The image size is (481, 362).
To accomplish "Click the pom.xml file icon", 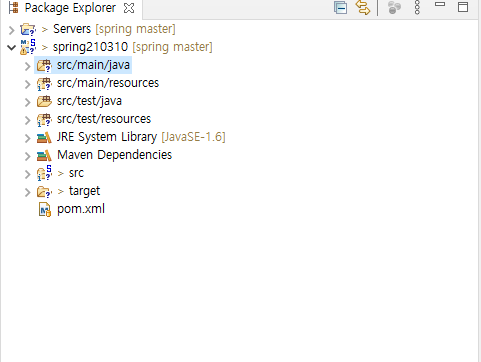I will (45, 210).
